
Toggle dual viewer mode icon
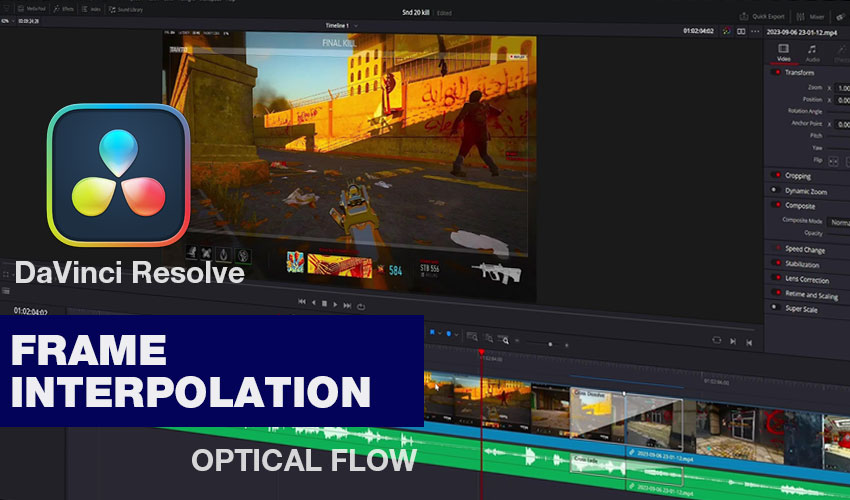click(x=741, y=31)
